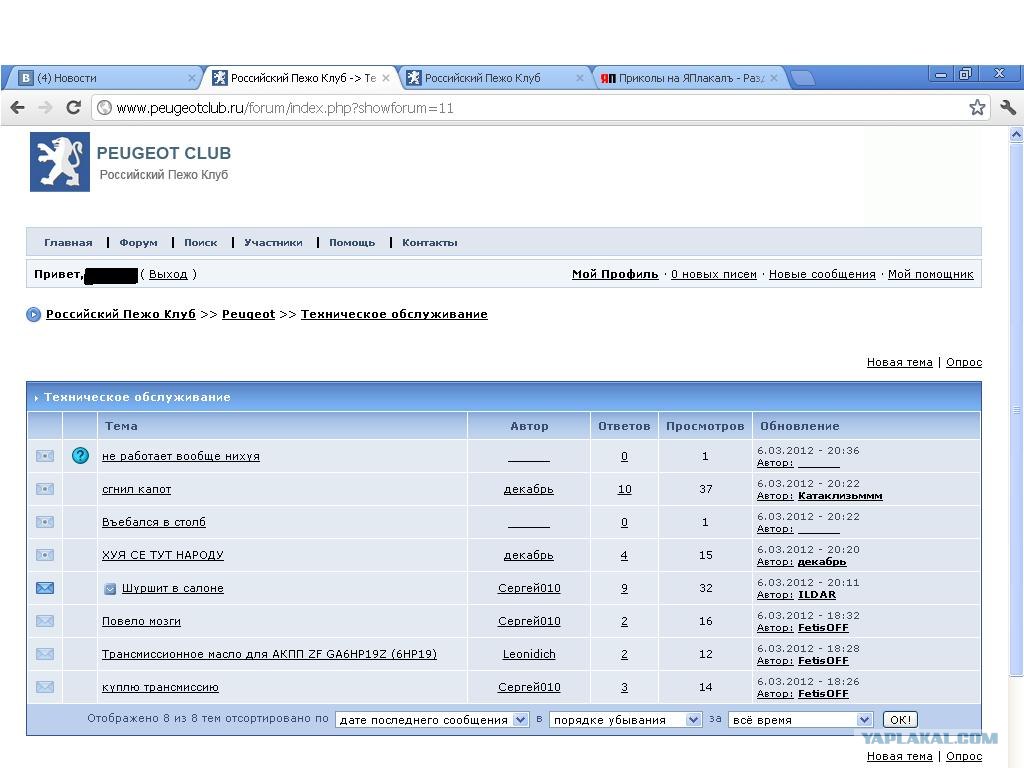Screen dimensions: 1024x768
Task: Open topic 'Шуршит в салоне'
Action: [x=172, y=588]
